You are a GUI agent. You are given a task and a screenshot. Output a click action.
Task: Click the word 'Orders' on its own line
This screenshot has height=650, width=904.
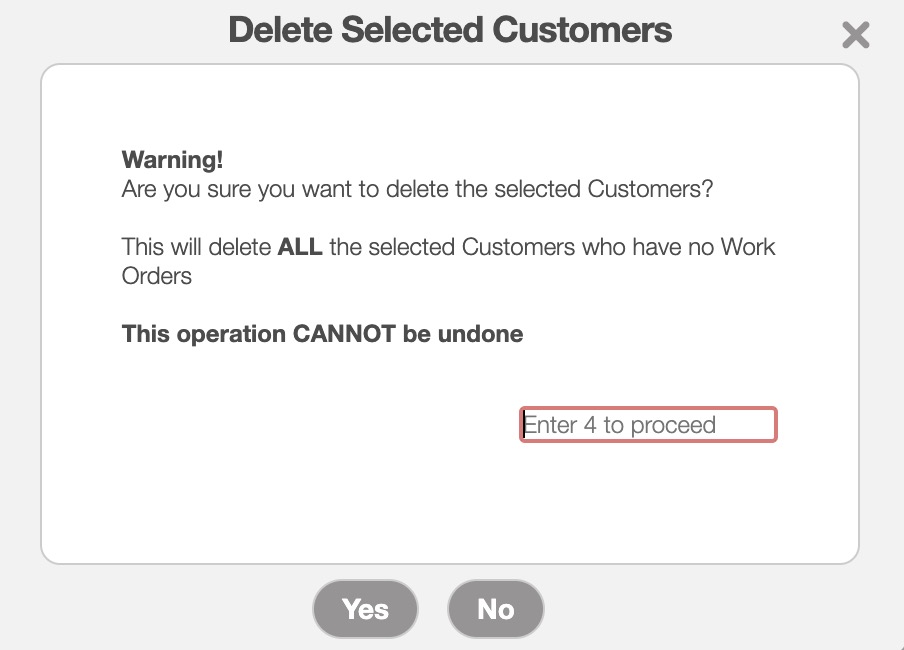(157, 275)
